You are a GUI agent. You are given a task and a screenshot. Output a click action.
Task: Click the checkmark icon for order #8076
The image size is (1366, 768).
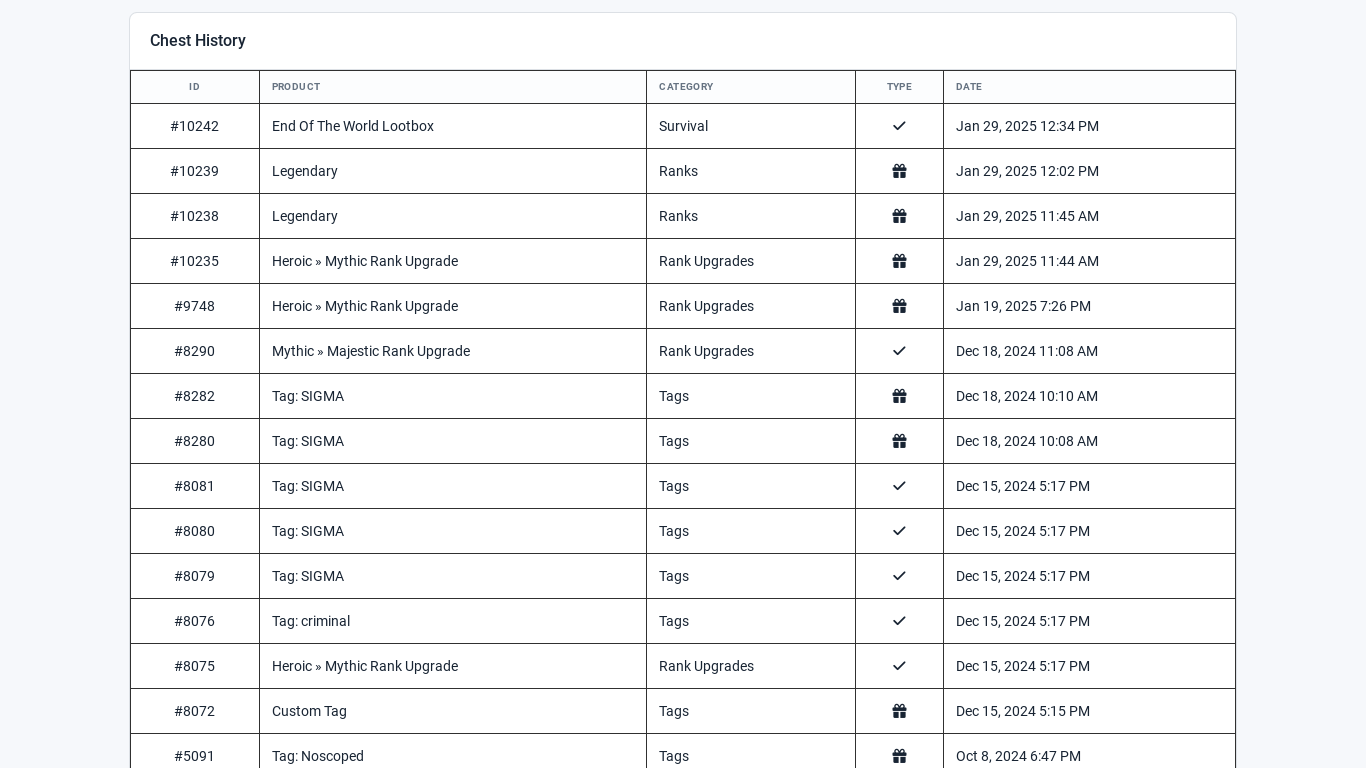coord(899,621)
